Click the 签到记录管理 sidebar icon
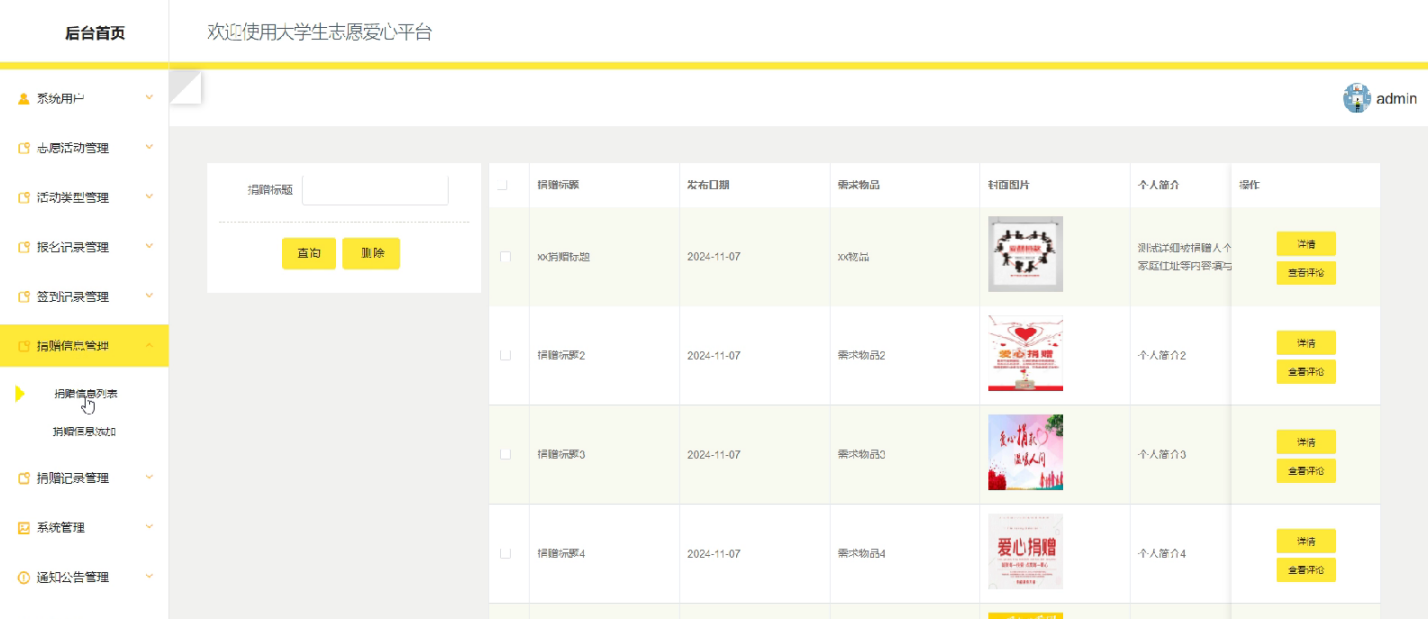The image size is (1428, 619). 24,297
